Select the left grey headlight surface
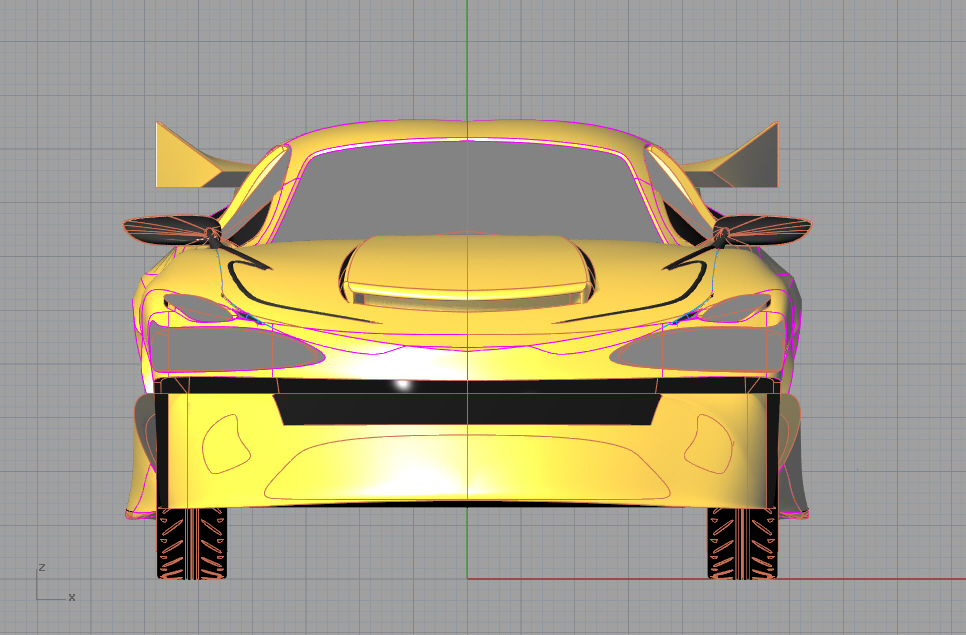 (x=237, y=349)
